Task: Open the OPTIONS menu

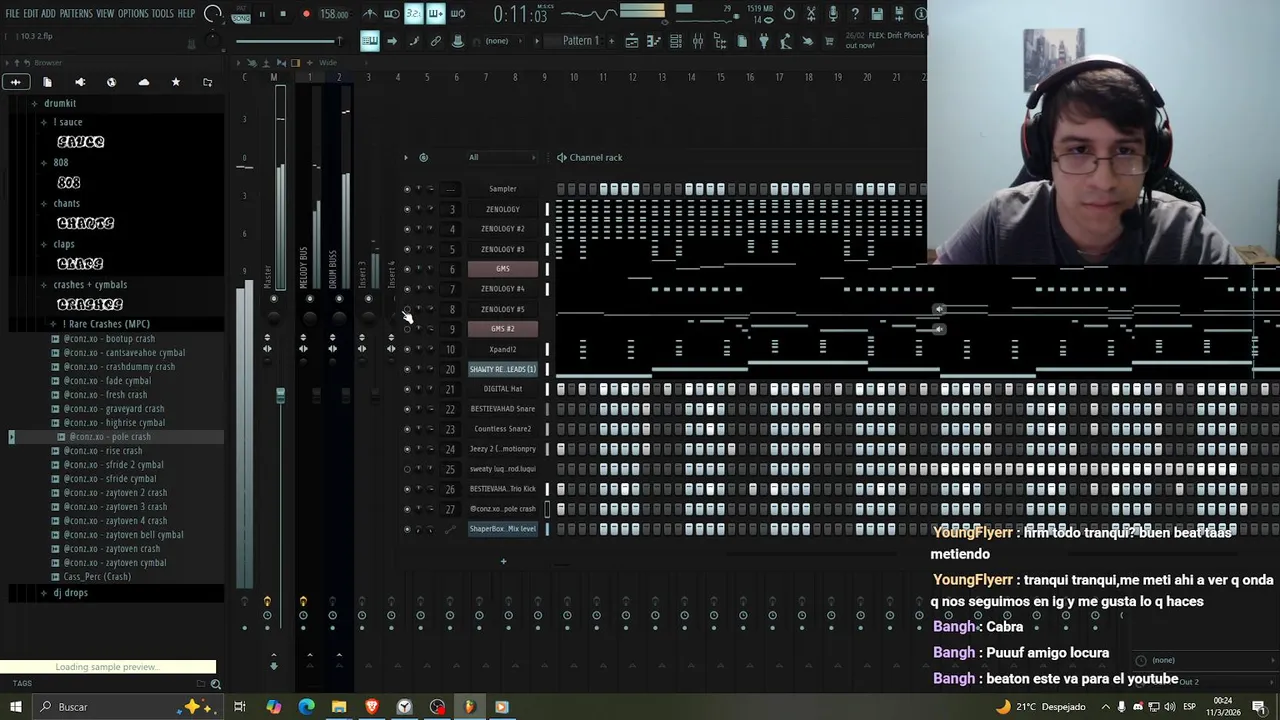Action: 133,14
